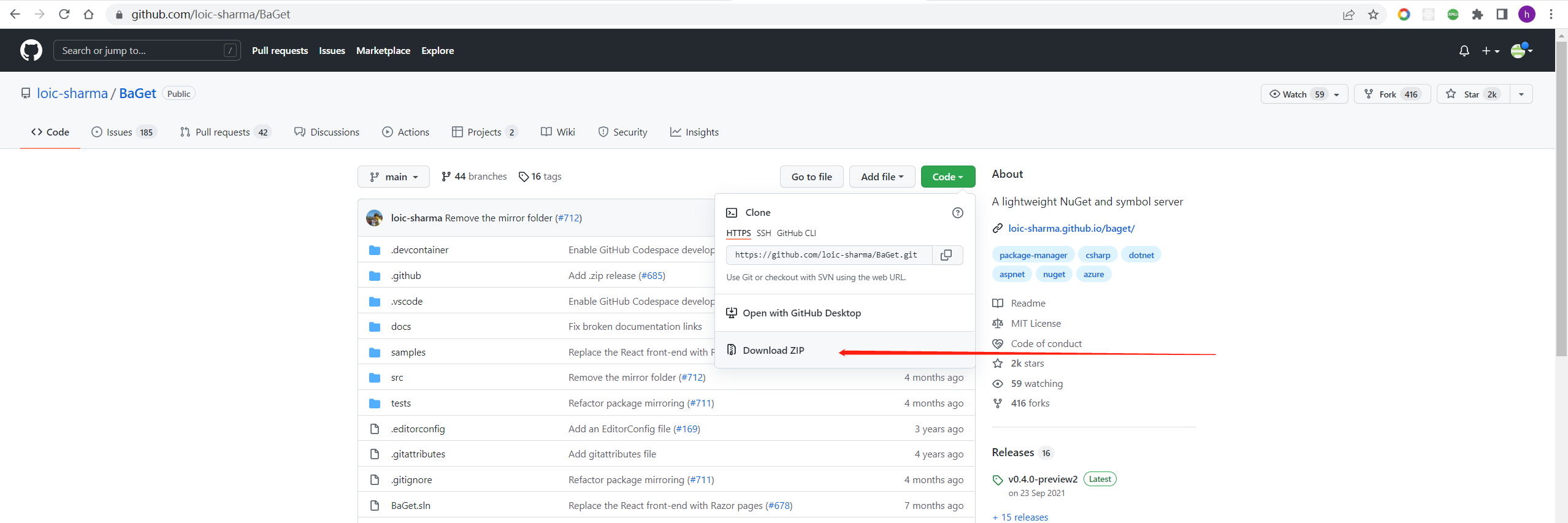Click Open with GitHub Desktop

tap(845, 313)
